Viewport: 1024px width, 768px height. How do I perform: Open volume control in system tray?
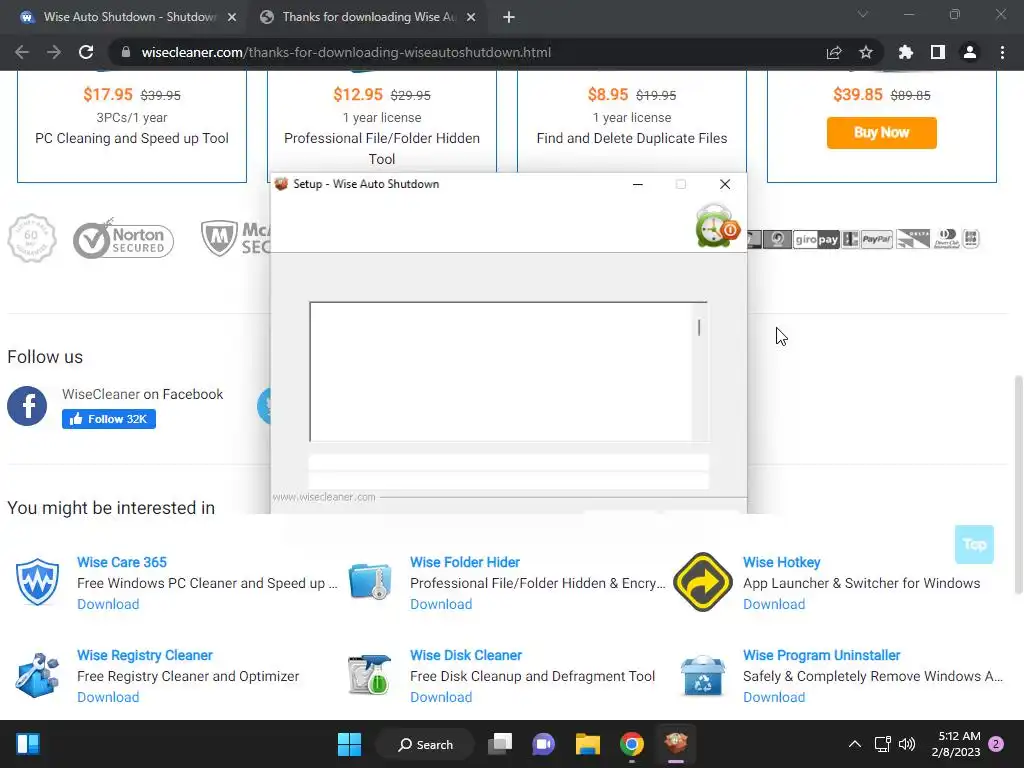point(907,744)
